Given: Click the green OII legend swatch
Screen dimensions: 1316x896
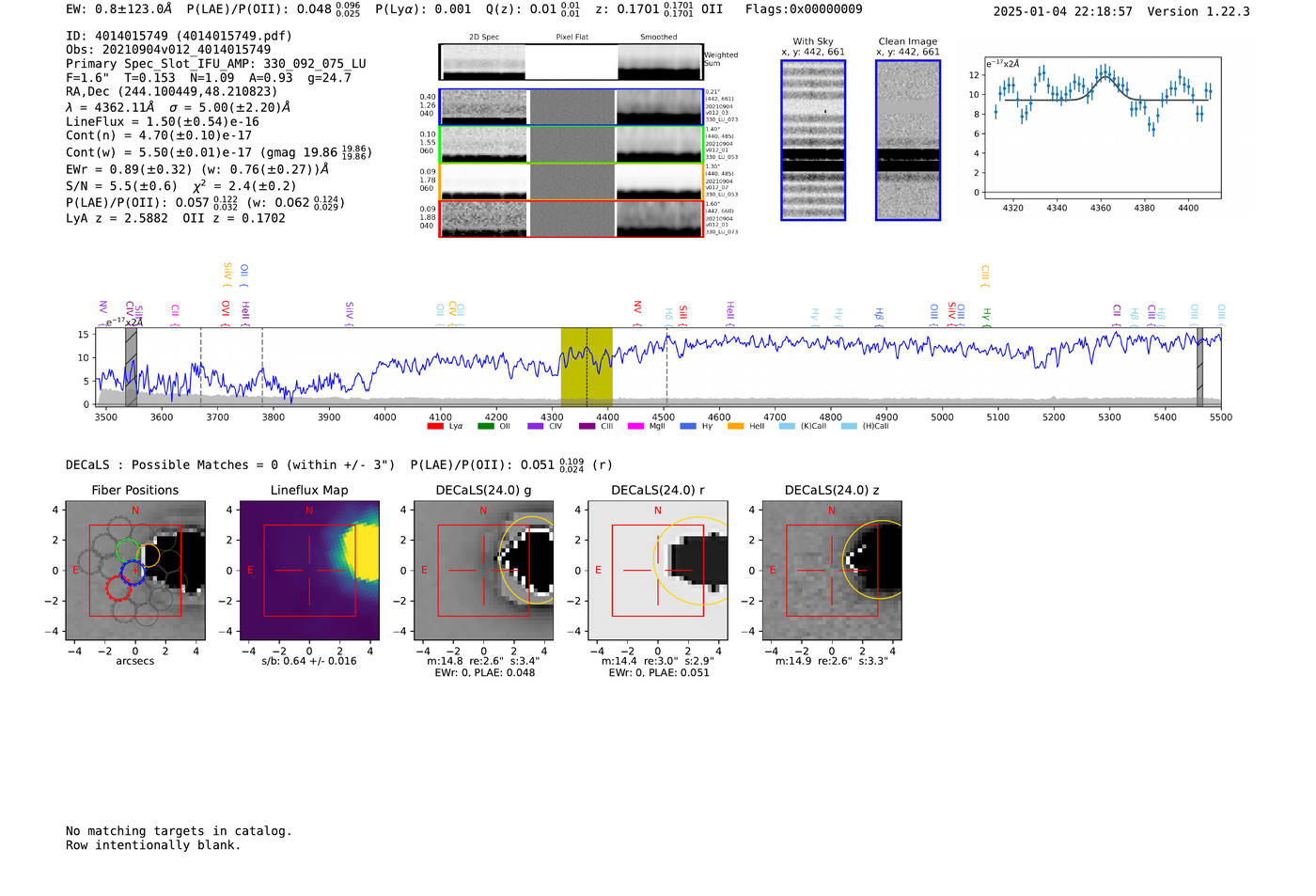Looking at the screenshot, I should 485,426.
